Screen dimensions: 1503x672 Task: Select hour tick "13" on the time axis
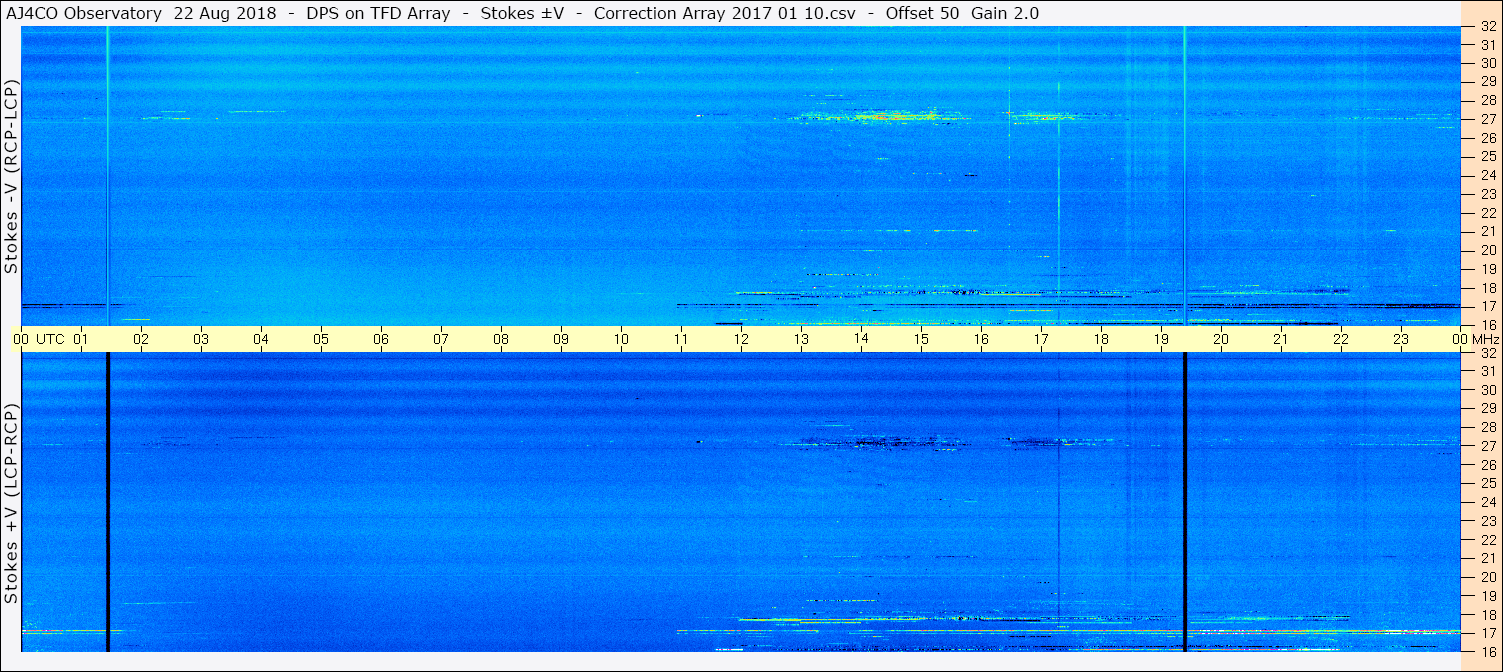point(801,339)
